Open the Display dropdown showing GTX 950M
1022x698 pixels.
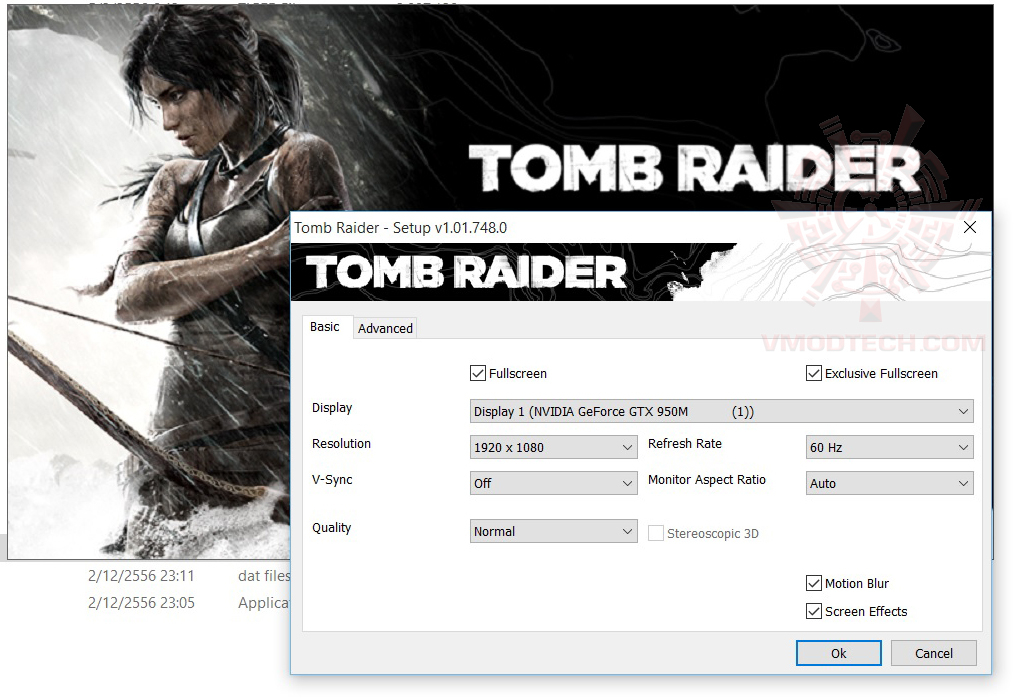[722, 411]
